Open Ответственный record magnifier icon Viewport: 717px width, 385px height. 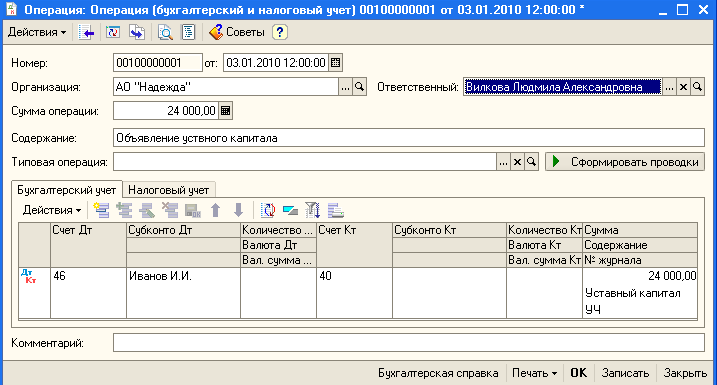(x=697, y=87)
